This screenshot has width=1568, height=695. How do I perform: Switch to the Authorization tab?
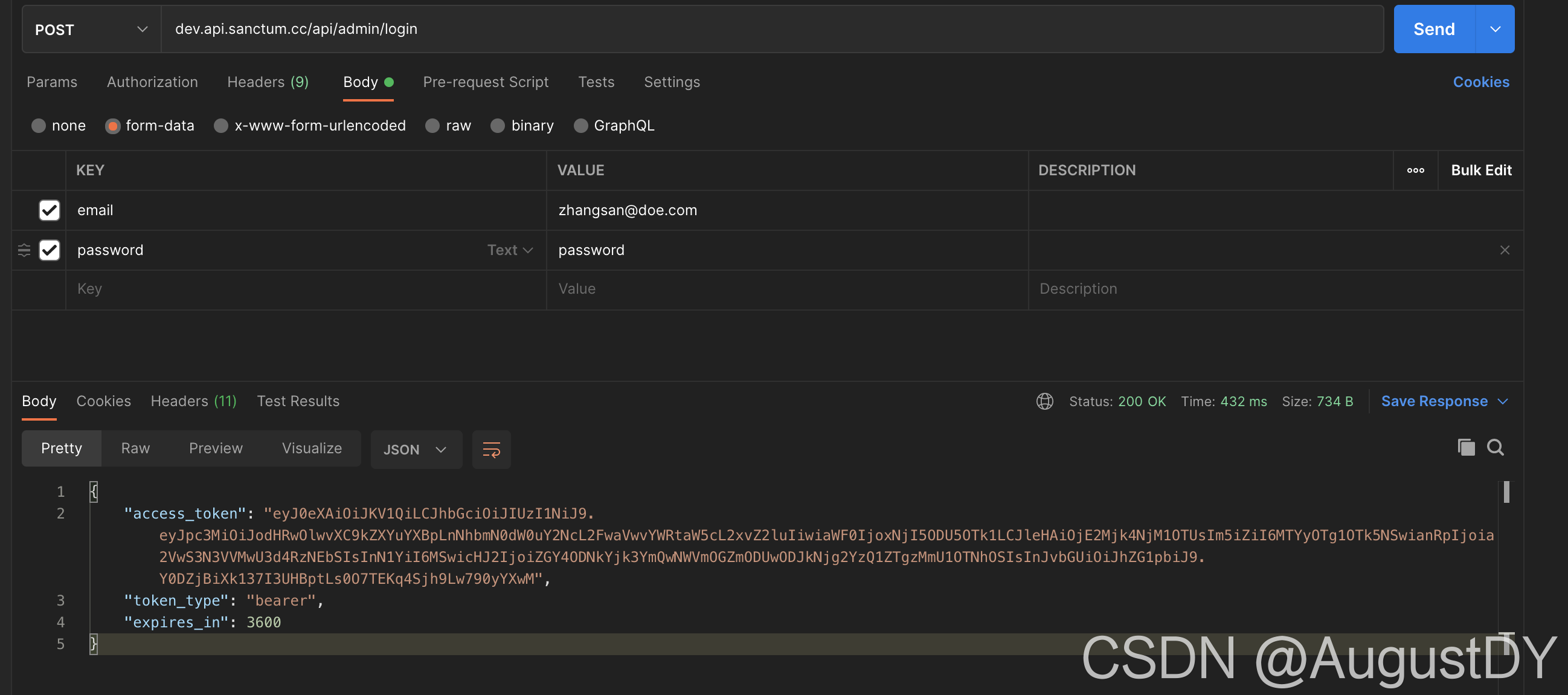(152, 82)
